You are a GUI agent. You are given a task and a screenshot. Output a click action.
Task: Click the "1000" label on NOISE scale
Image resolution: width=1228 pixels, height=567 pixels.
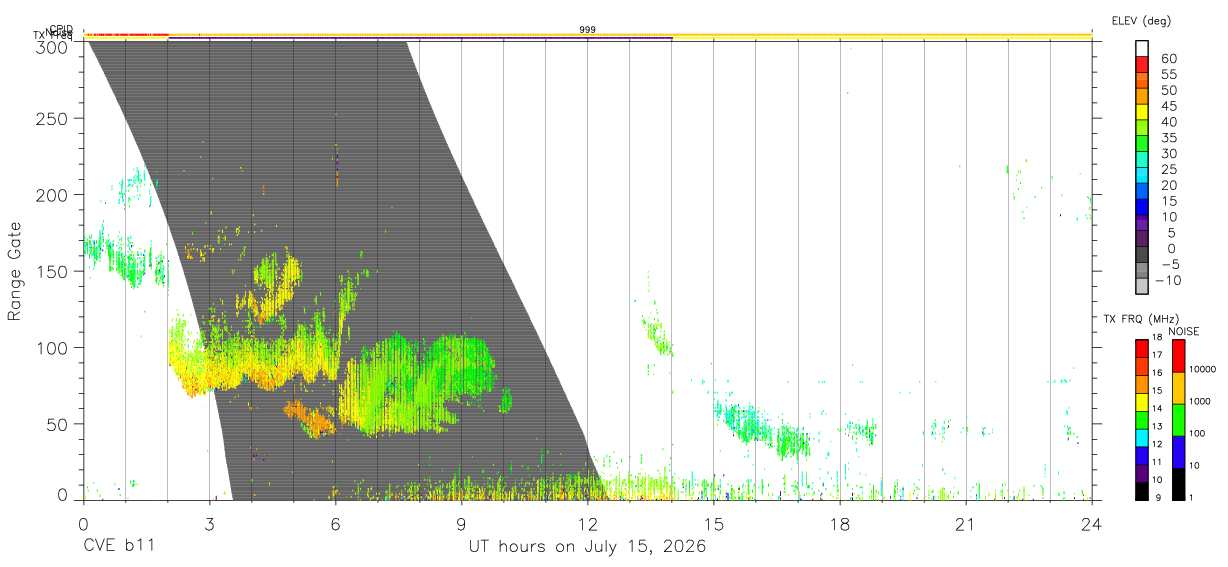(1201, 401)
